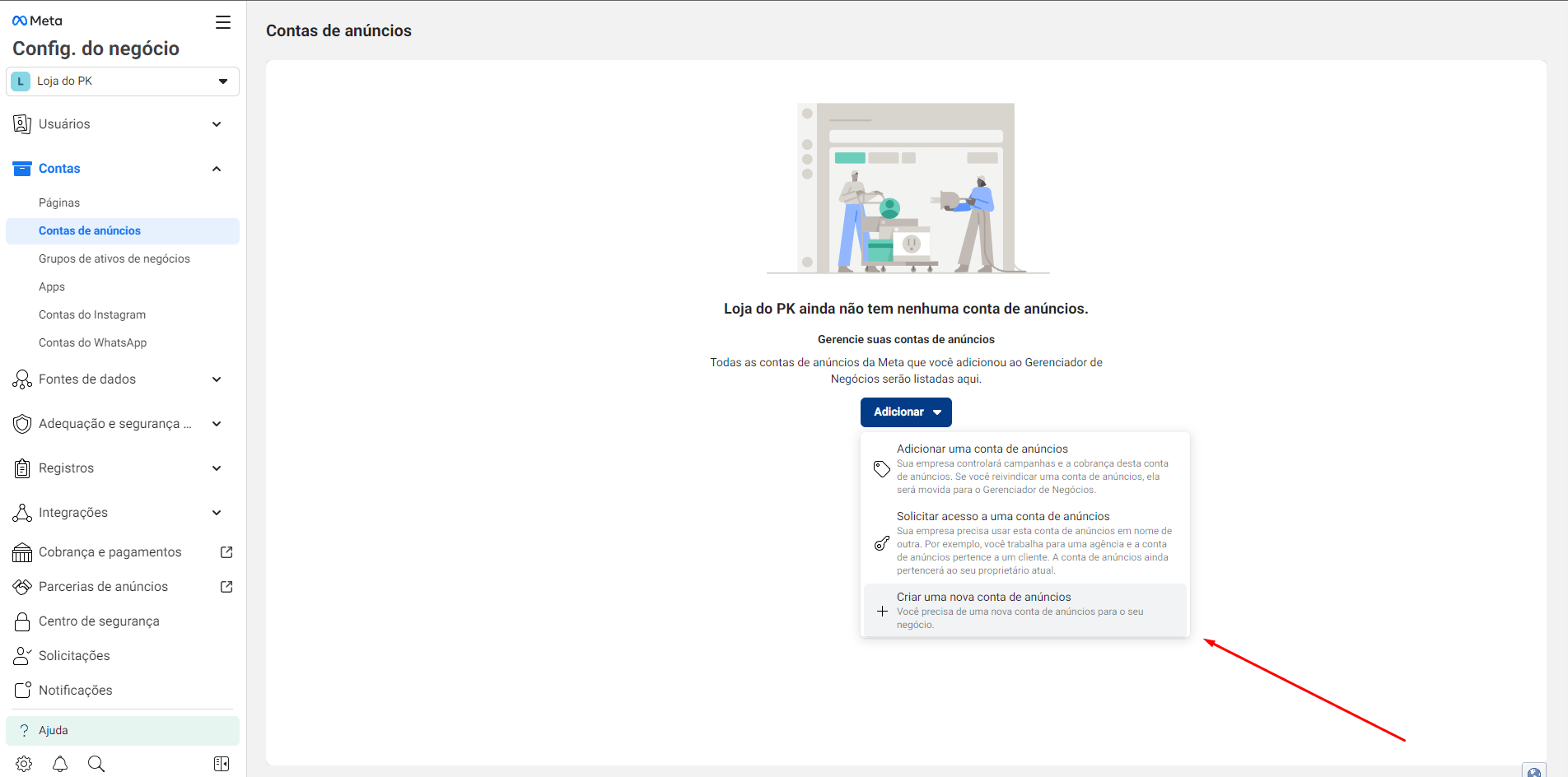
Task: Click the Integrações nodes icon
Action: pos(22,513)
